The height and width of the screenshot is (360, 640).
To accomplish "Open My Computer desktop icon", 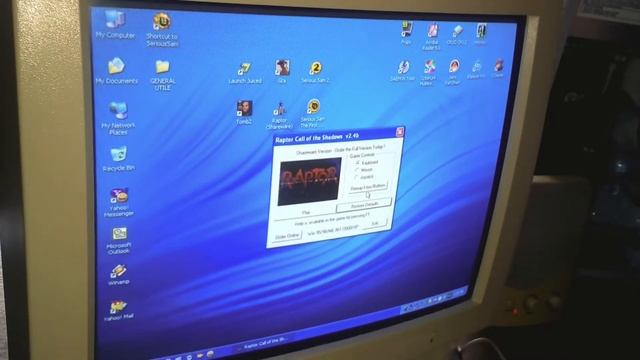I will click(115, 24).
